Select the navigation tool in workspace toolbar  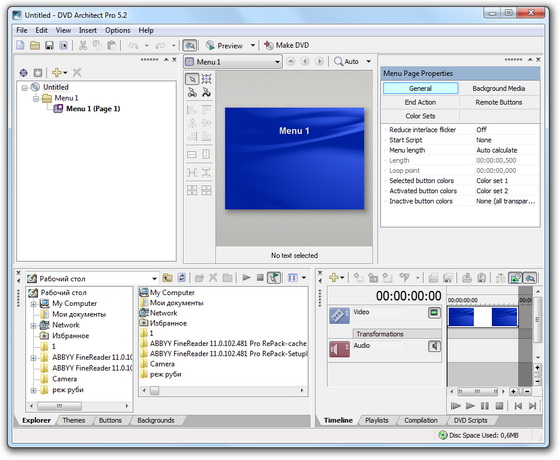(x=192, y=92)
